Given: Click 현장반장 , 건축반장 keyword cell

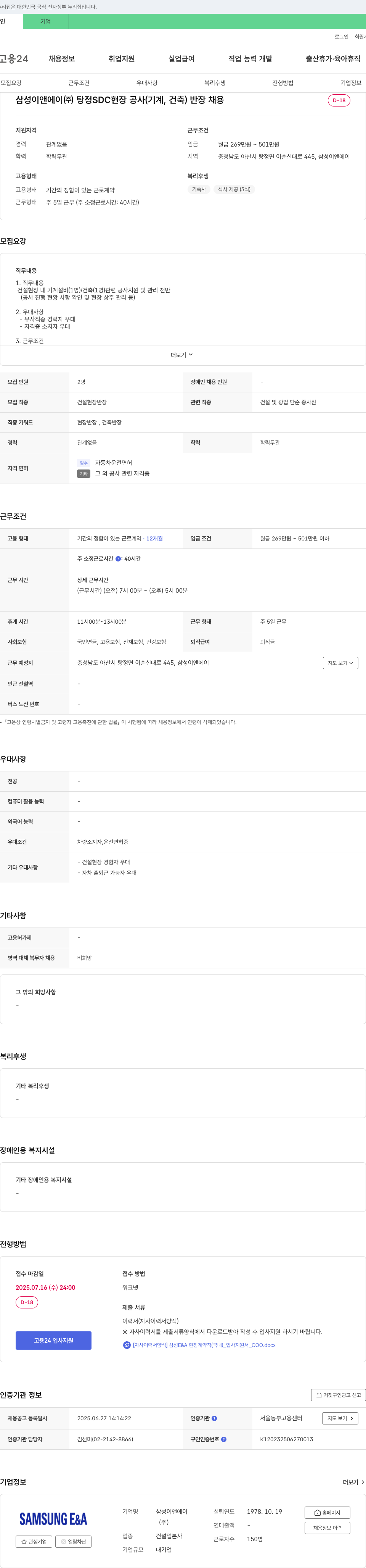Looking at the screenshot, I should point(99,423).
